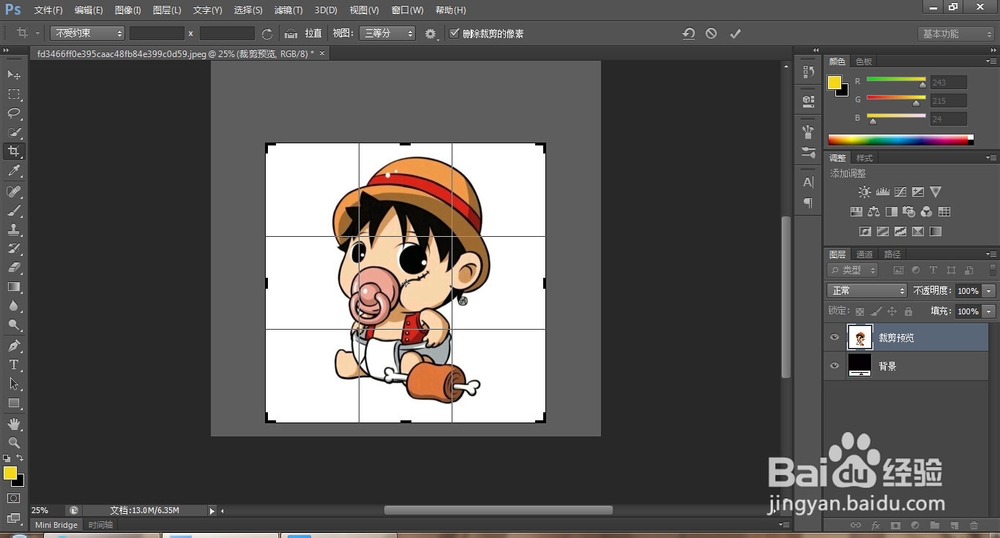The height and width of the screenshot is (538, 1000).
Task: Select the Blur tool
Action: pyautogui.click(x=13, y=306)
